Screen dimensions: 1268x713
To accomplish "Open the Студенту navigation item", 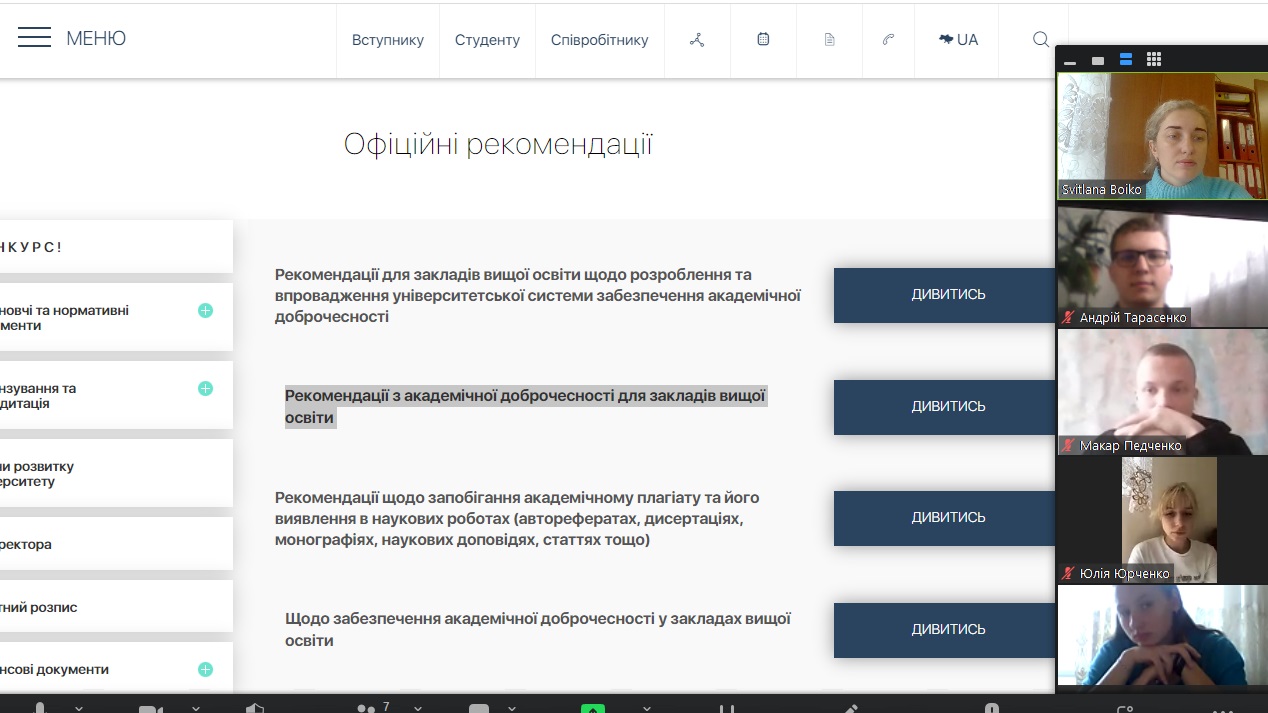I will pyautogui.click(x=487, y=40).
